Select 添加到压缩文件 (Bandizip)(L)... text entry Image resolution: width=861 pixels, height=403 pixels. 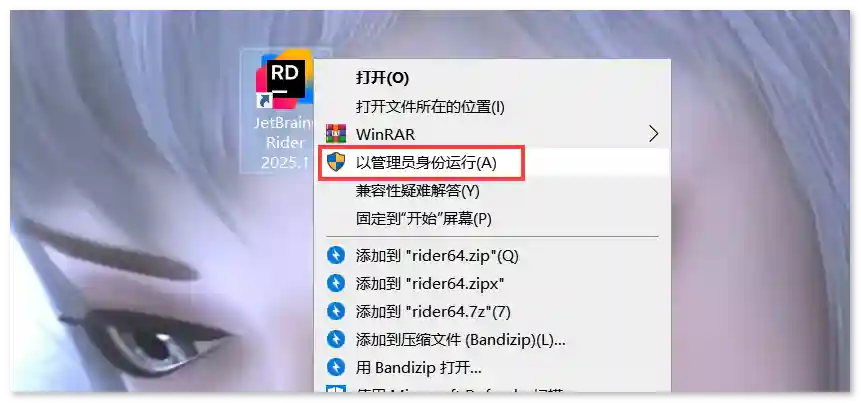[x=461, y=340]
